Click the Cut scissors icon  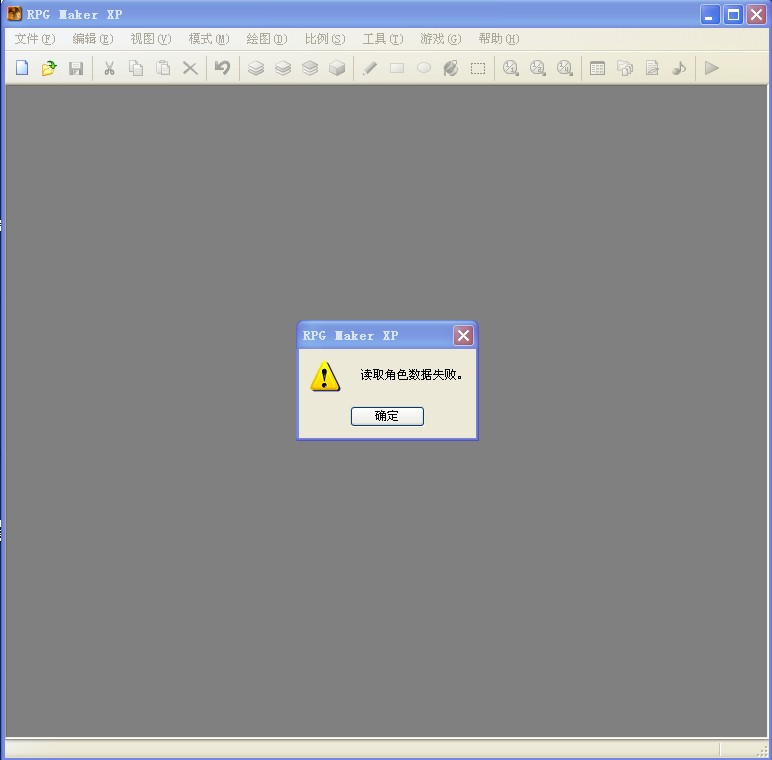[x=109, y=68]
